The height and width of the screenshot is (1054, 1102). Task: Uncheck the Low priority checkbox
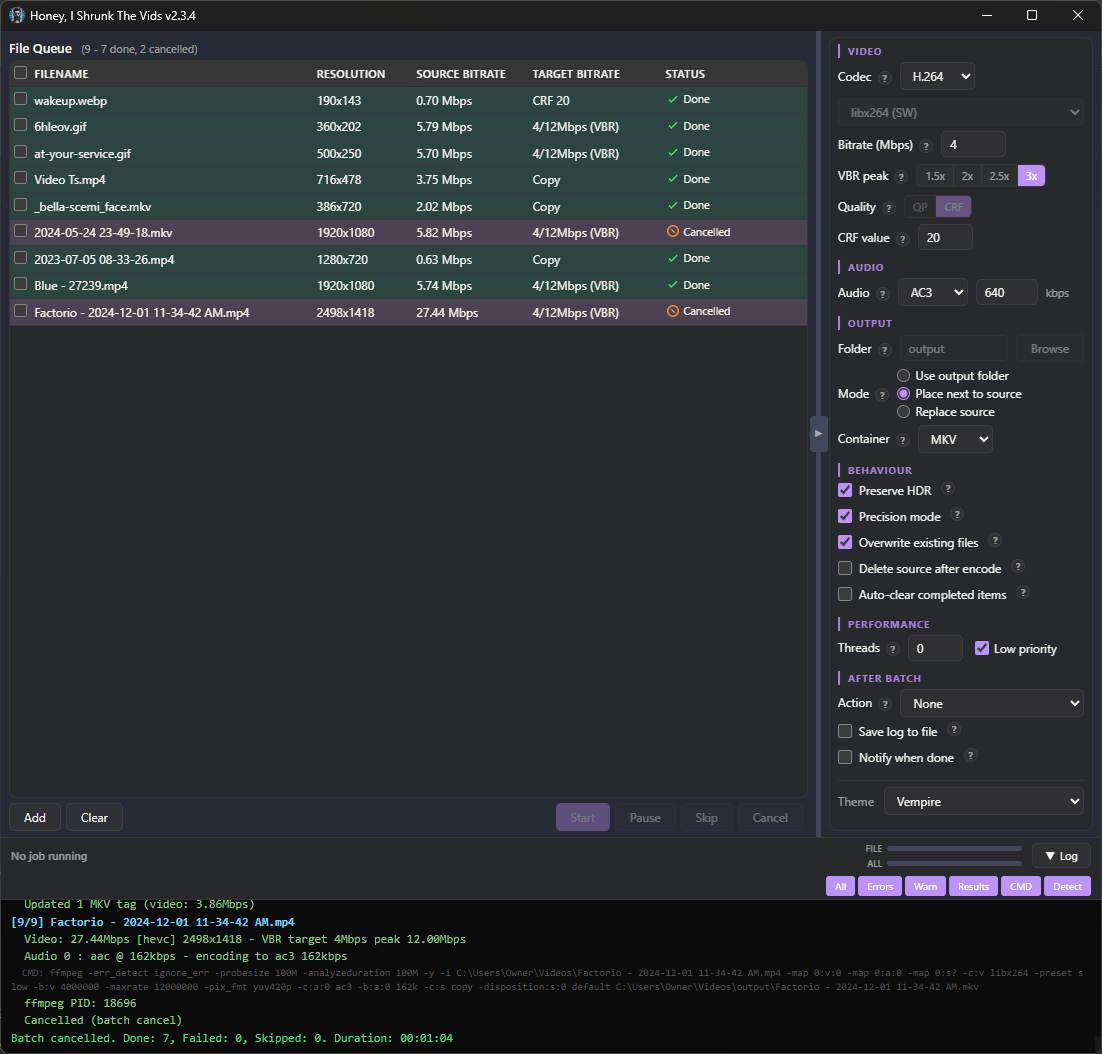[x=982, y=648]
